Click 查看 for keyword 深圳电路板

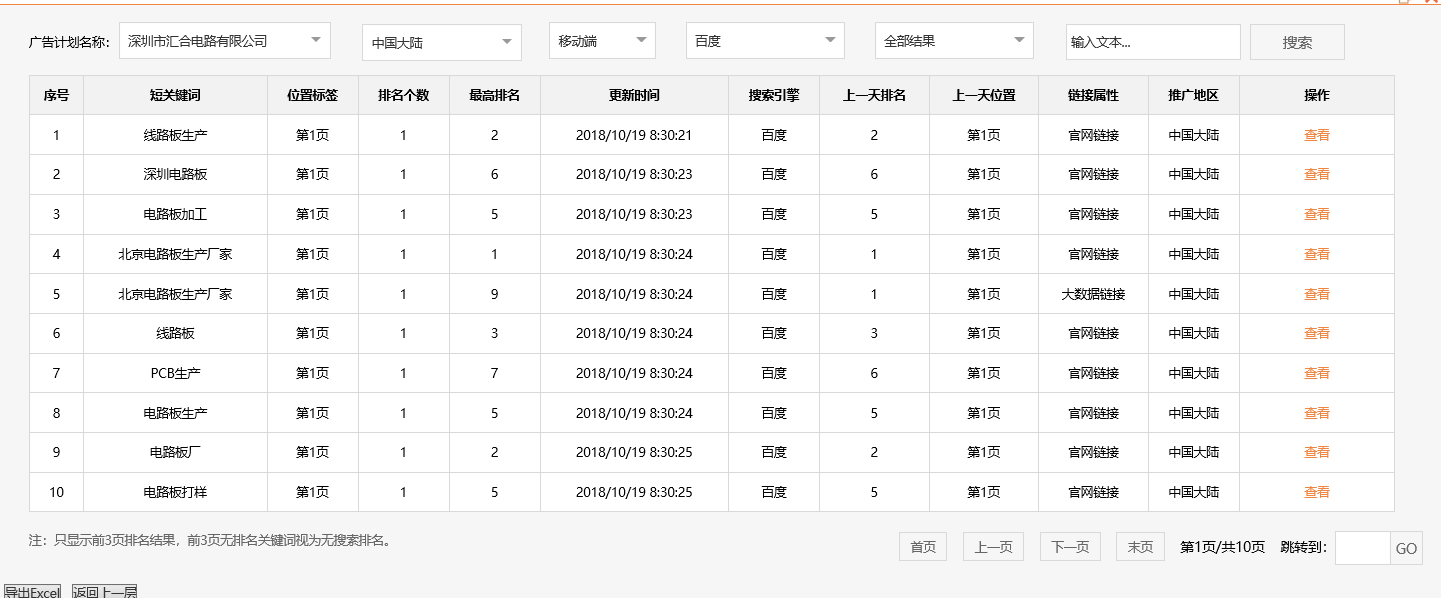point(1318,174)
